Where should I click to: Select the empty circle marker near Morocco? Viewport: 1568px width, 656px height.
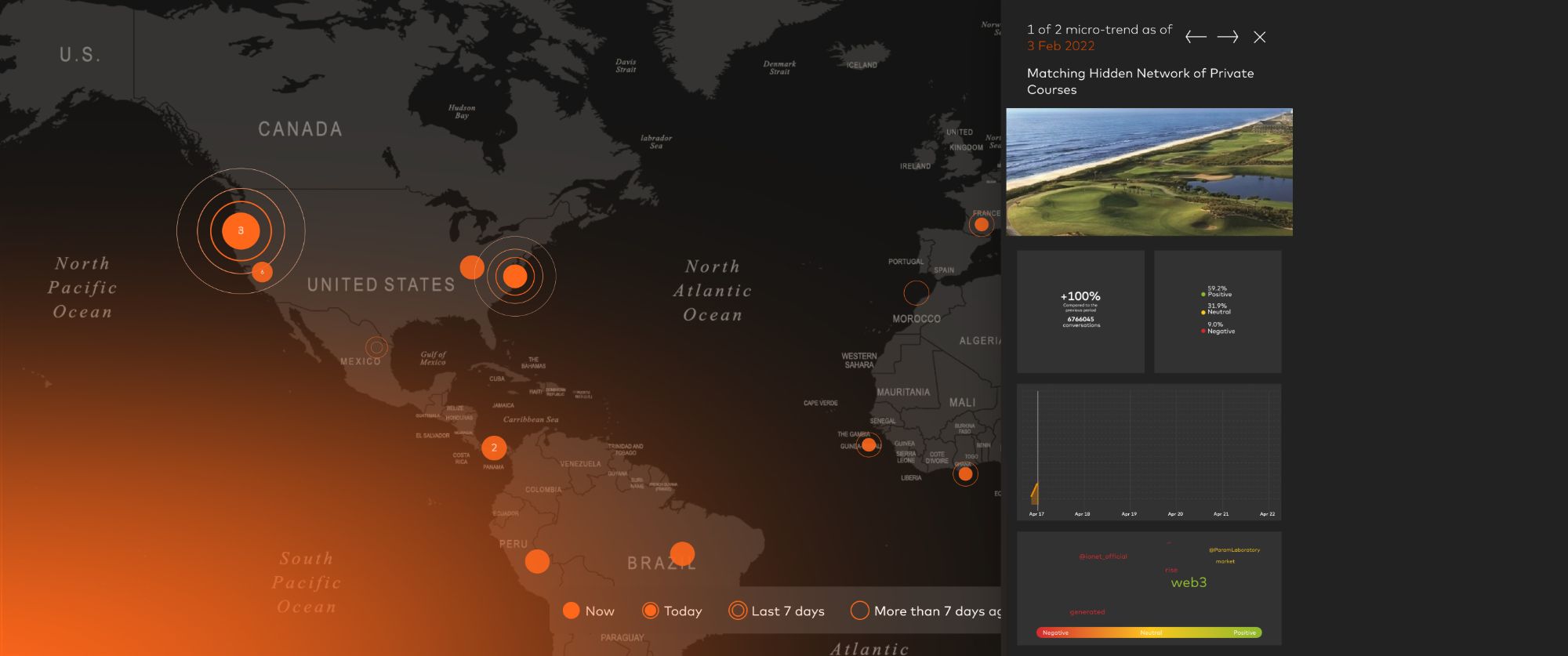tap(916, 292)
